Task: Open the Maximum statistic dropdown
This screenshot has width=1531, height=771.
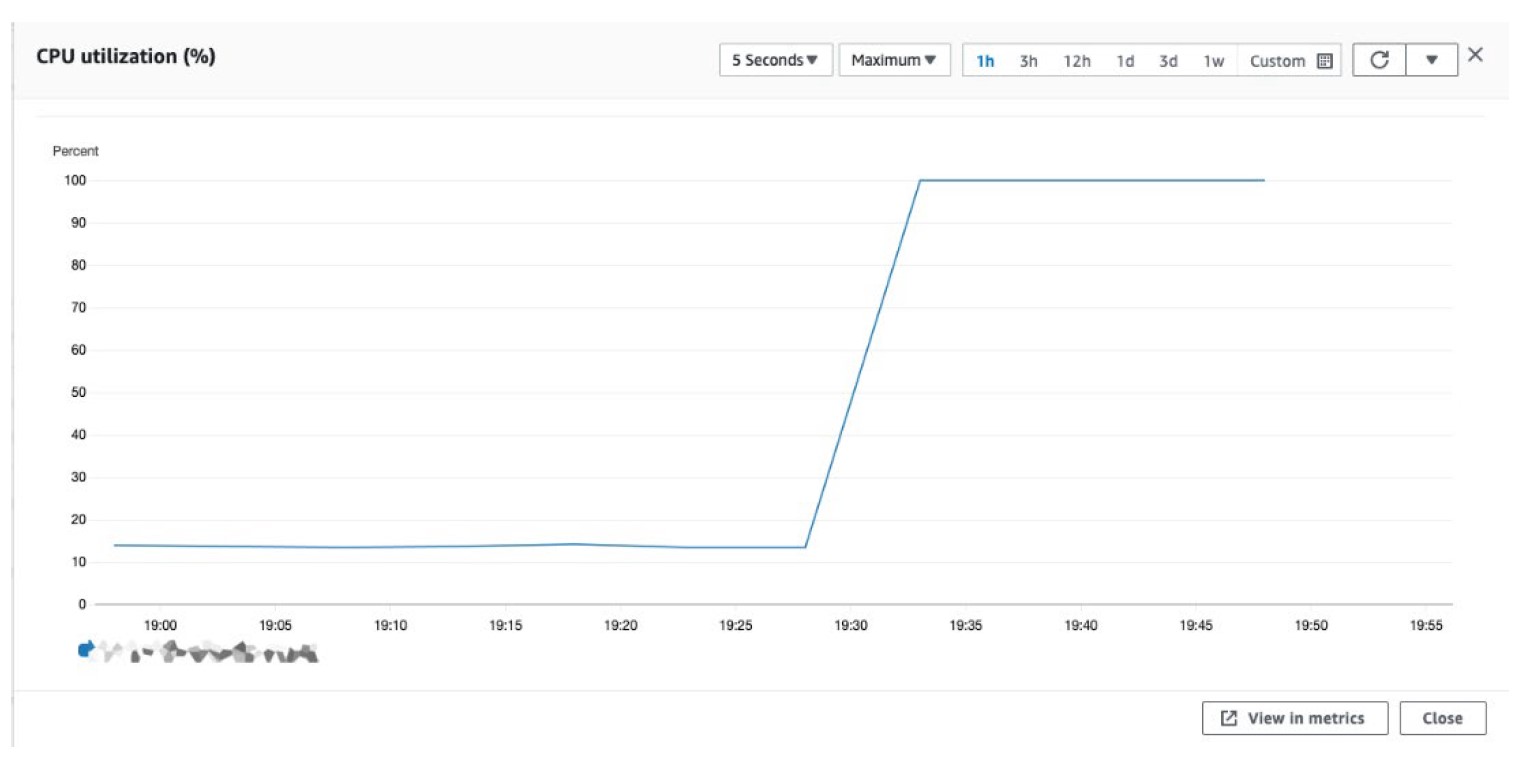Action: coord(894,60)
